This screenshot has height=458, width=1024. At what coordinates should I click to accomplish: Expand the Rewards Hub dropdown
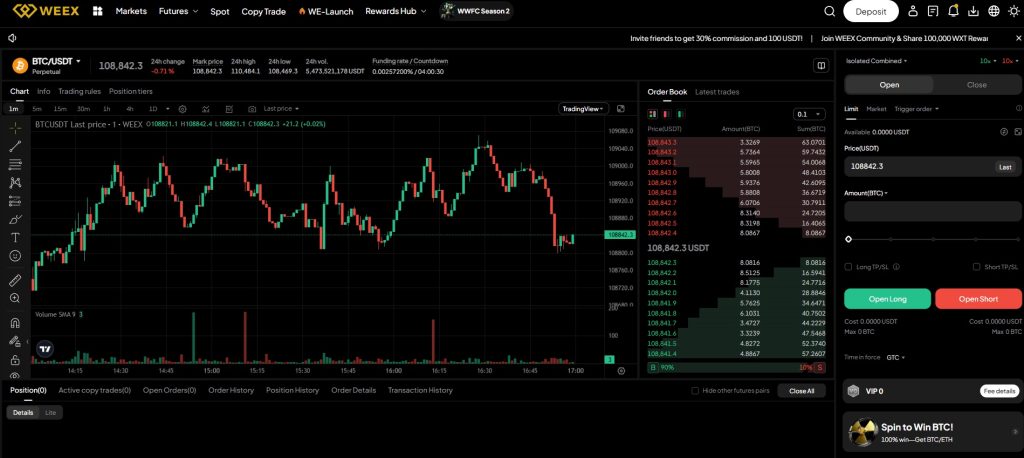coord(396,11)
